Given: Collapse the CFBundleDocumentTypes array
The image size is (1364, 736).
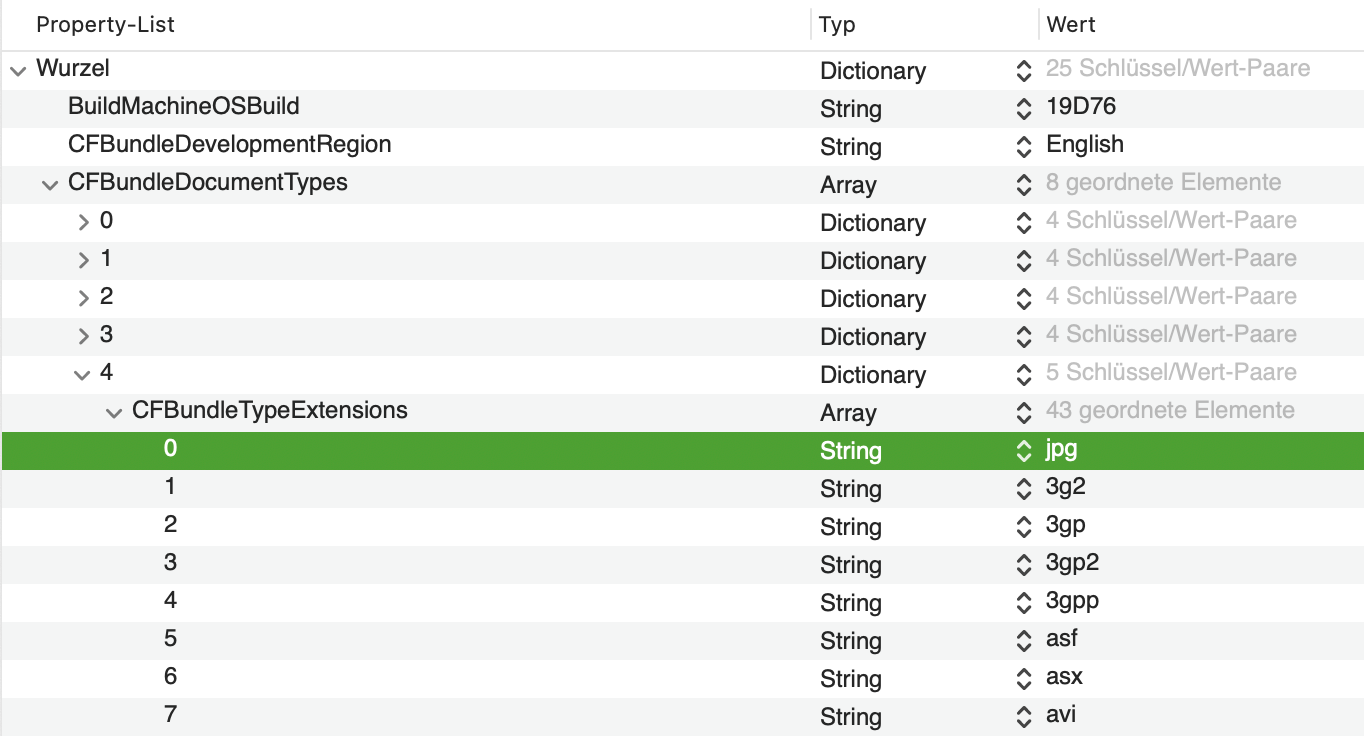Looking at the screenshot, I should 49,184.
